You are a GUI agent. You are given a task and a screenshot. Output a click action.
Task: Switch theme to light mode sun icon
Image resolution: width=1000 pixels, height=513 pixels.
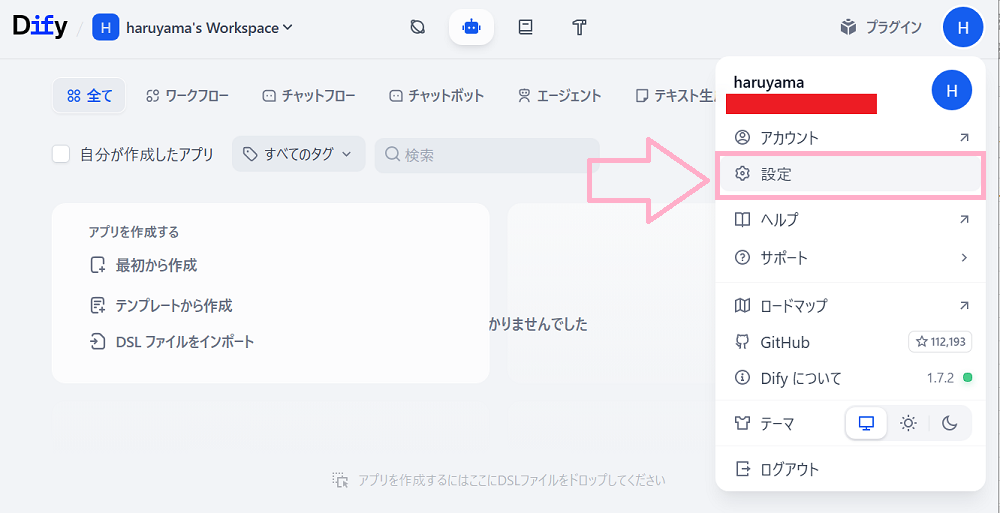pos(908,423)
